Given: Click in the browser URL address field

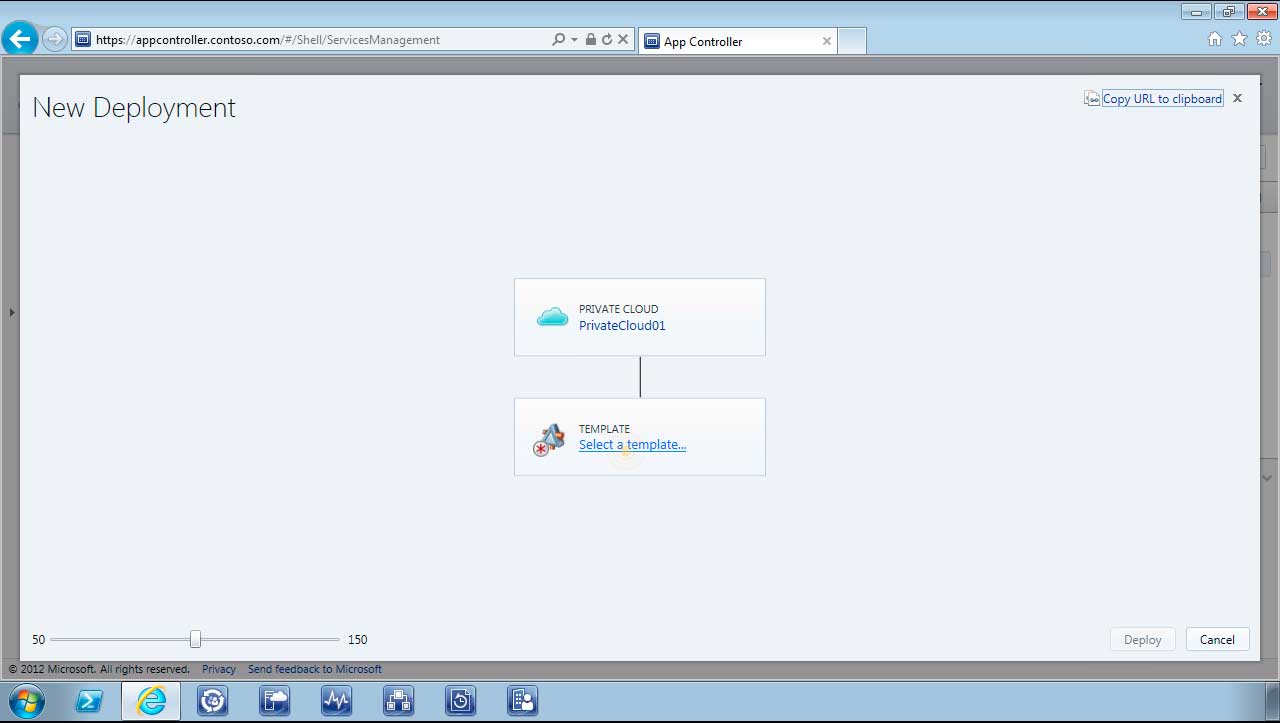Looking at the screenshot, I should (x=320, y=40).
